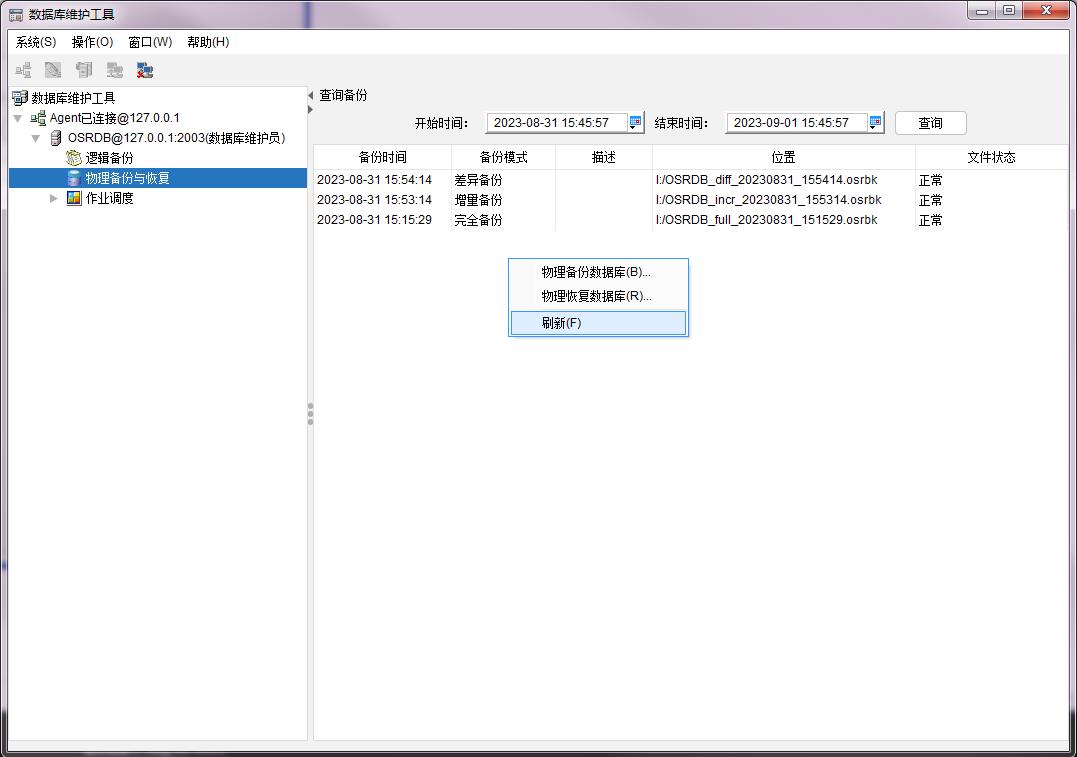
Task: Click the Agent已连接 network node icon
Action: (x=38, y=118)
